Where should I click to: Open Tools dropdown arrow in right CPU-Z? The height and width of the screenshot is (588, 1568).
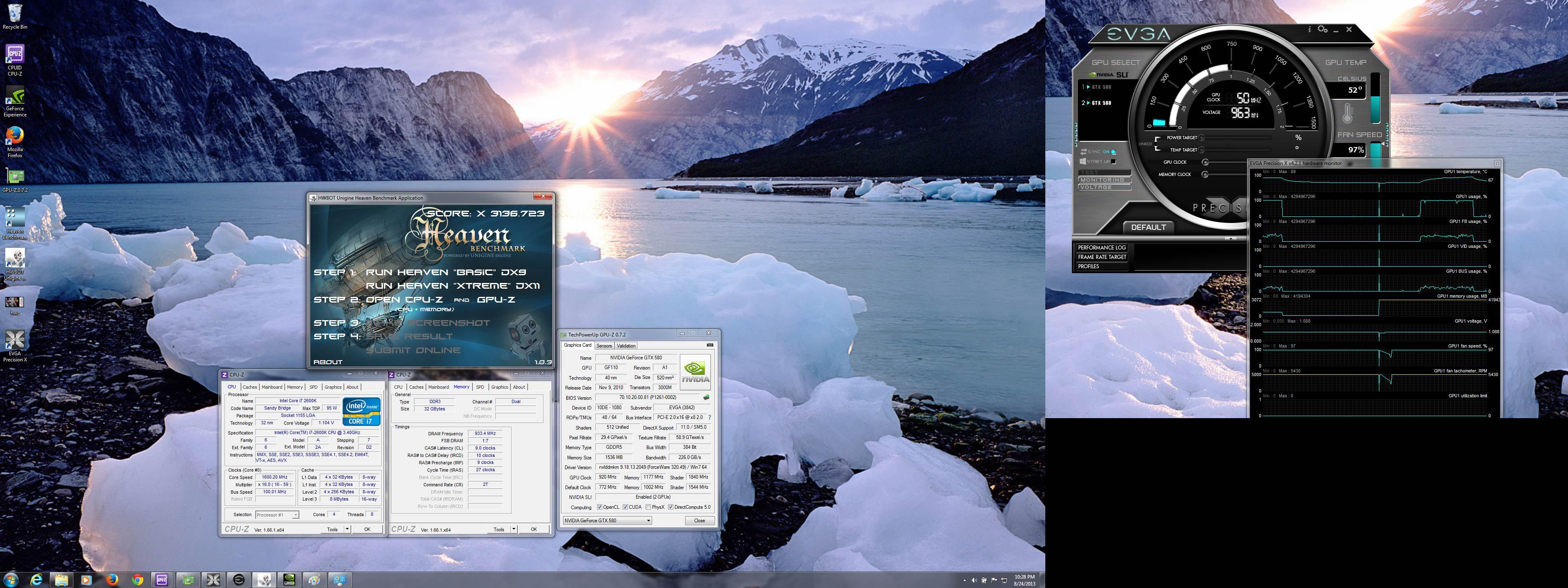[514, 529]
